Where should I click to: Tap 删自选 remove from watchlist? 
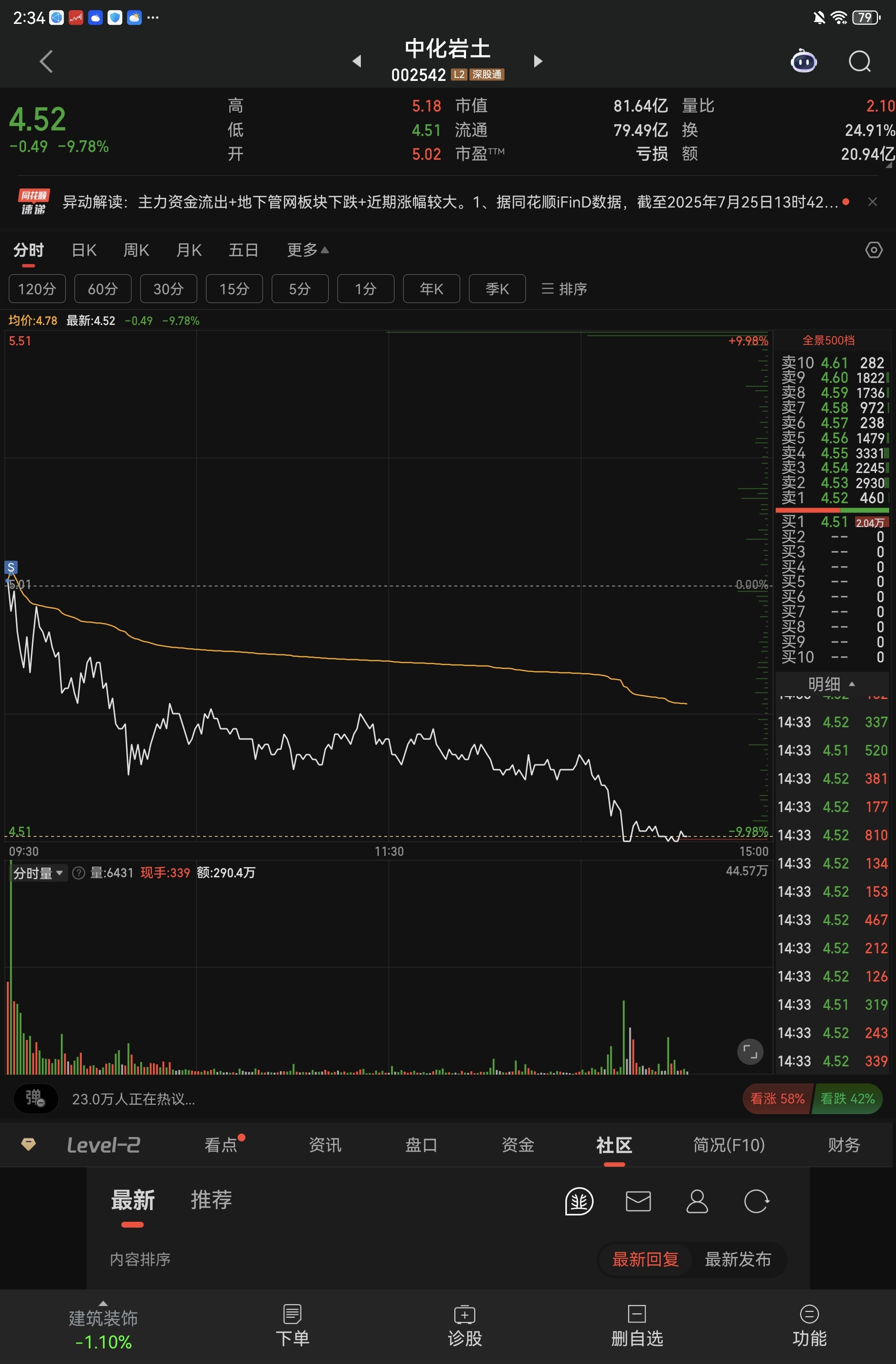(637, 1326)
